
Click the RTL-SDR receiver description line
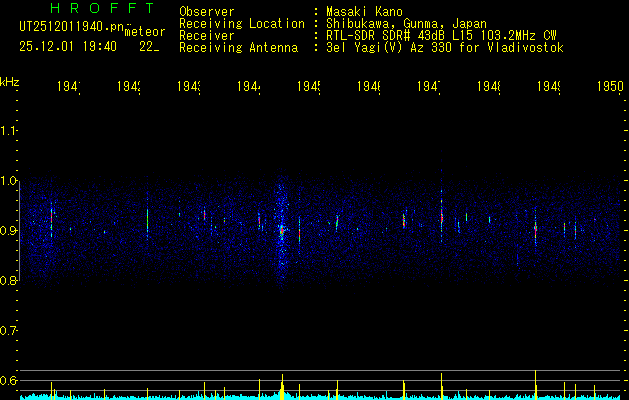tap(441, 35)
